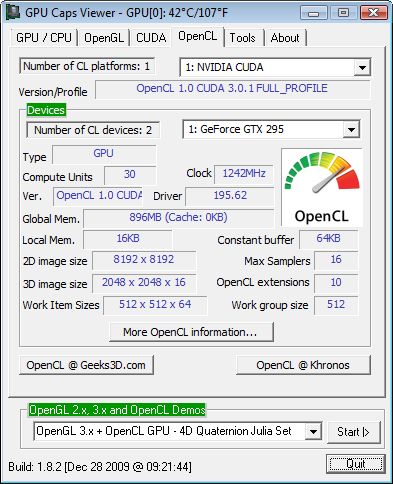Click the 'Max Samplers' label
Viewport: 393px width, 484px height.
(277, 261)
